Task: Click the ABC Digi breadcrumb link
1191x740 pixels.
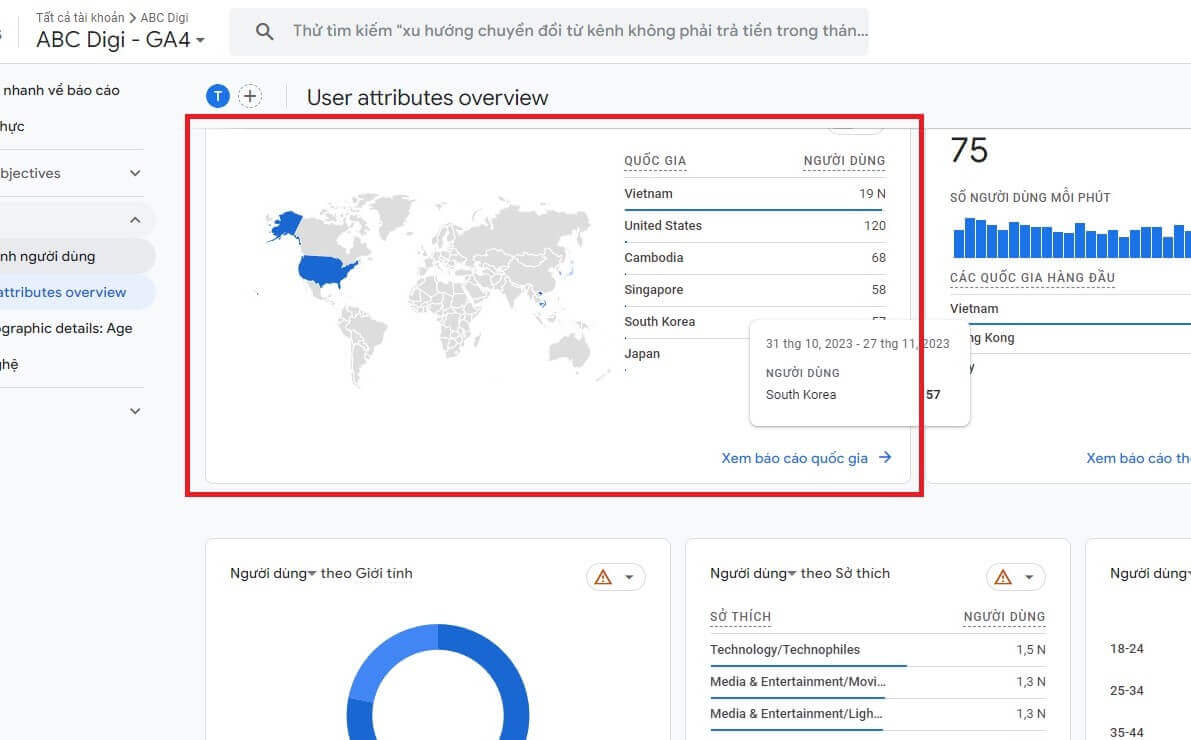Action: coord(164,18)
